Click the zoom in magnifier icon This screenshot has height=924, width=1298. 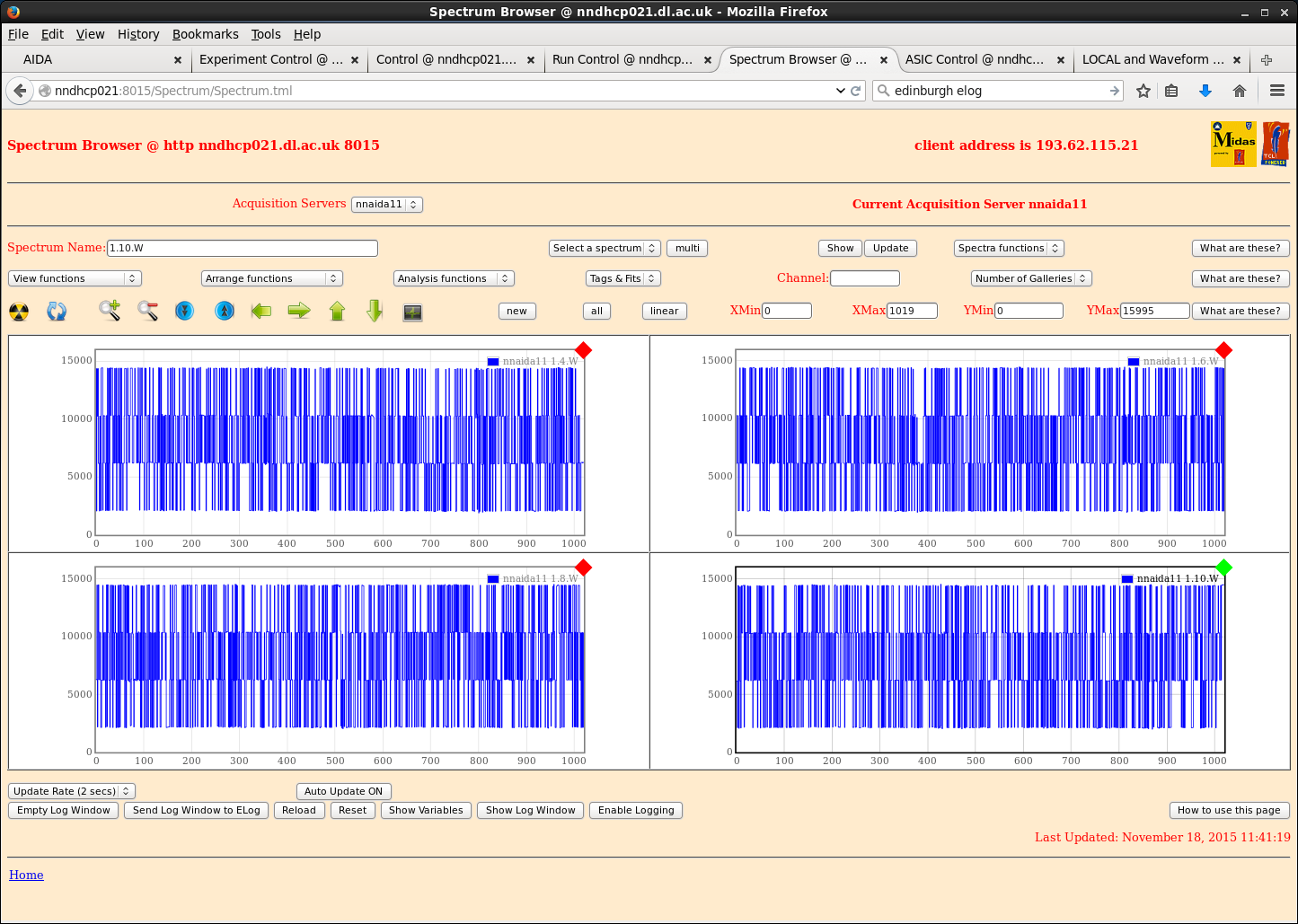coord(110,311)
